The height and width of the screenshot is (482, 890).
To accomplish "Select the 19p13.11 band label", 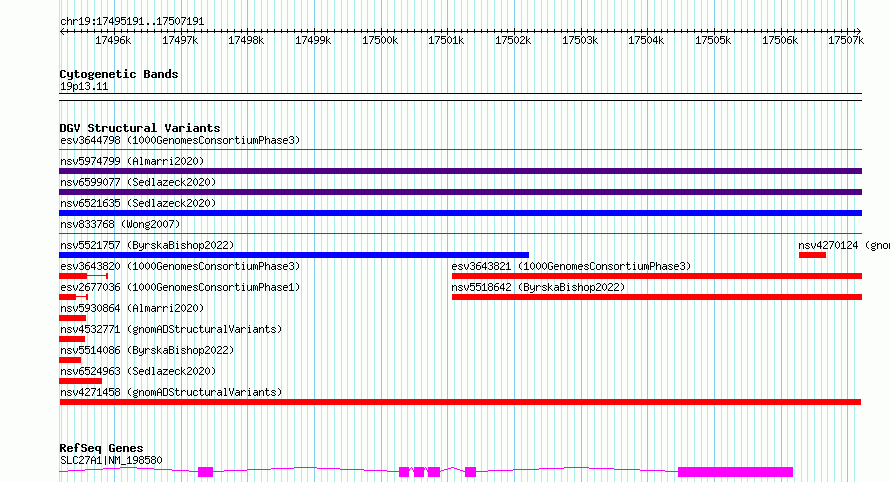I will 84,86.
